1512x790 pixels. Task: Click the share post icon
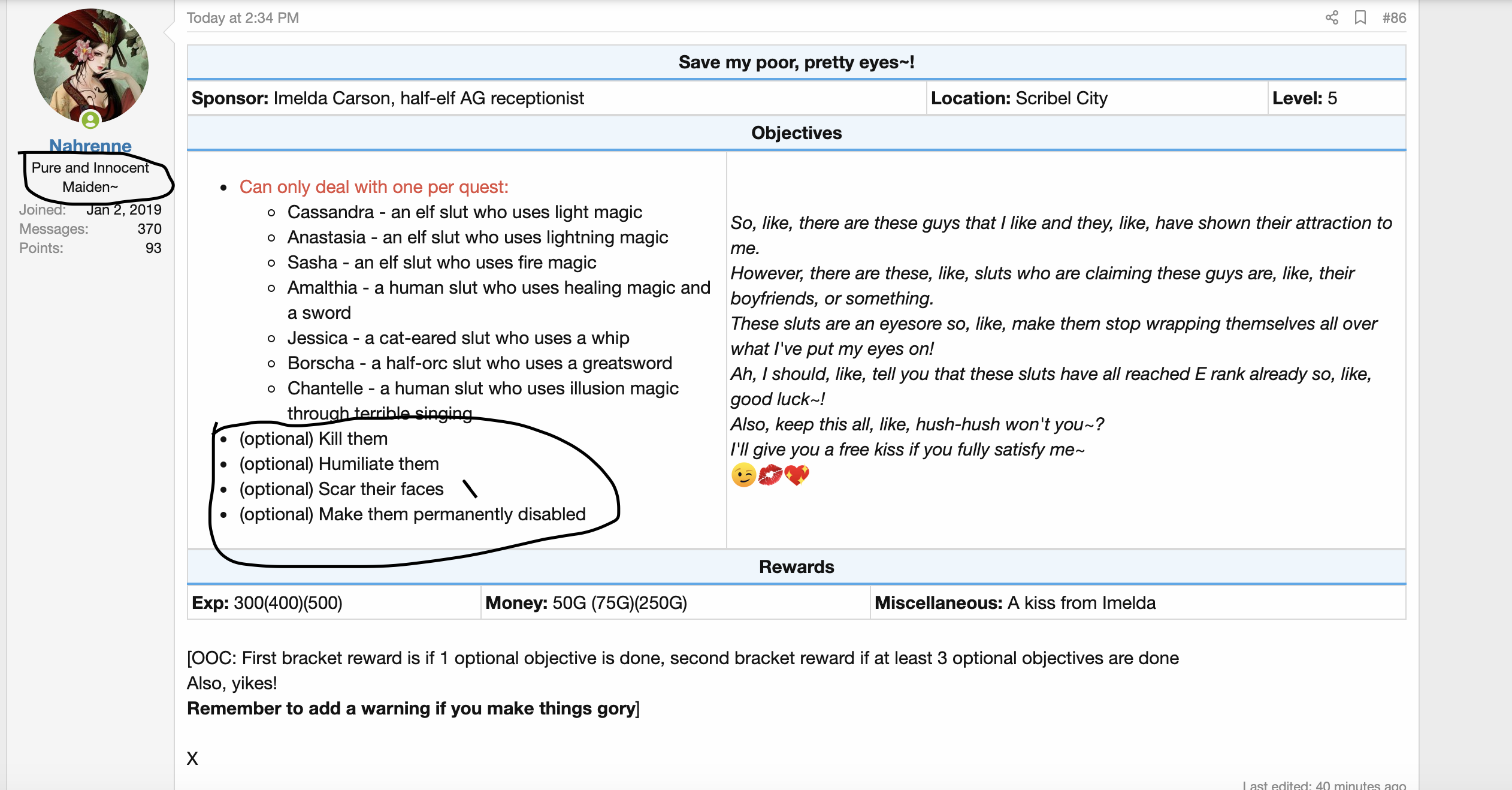point(1331,17)
